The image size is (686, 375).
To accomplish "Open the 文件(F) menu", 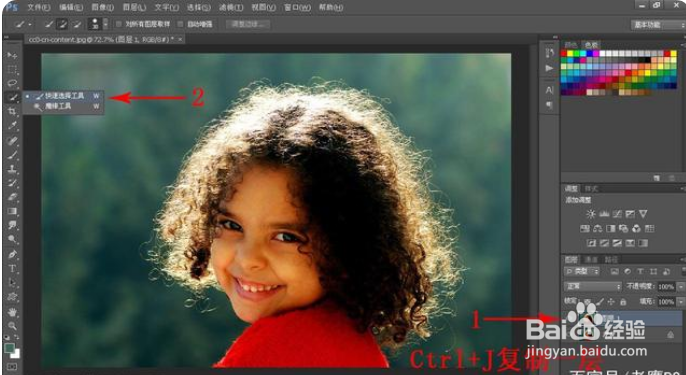I will tap(38, 7).
